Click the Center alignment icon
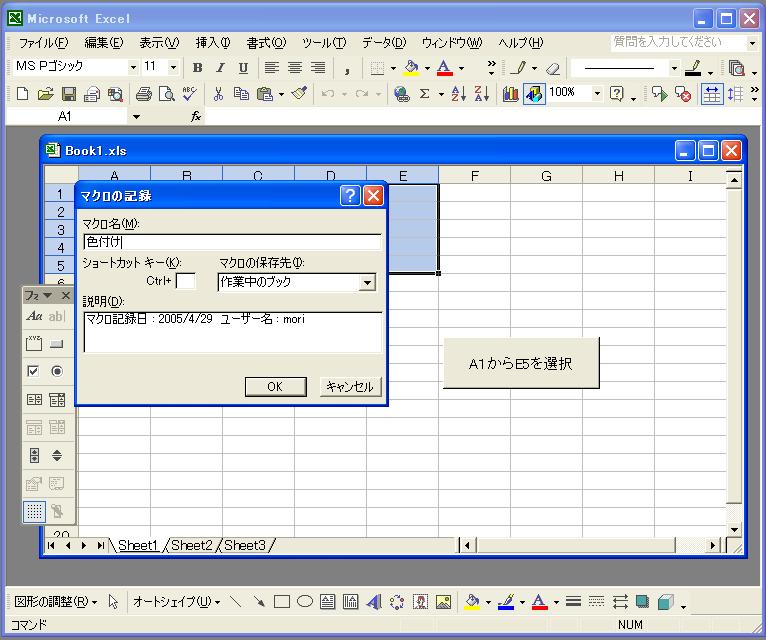The height and width of the screenshot is (640, 766). click(295, 67)
